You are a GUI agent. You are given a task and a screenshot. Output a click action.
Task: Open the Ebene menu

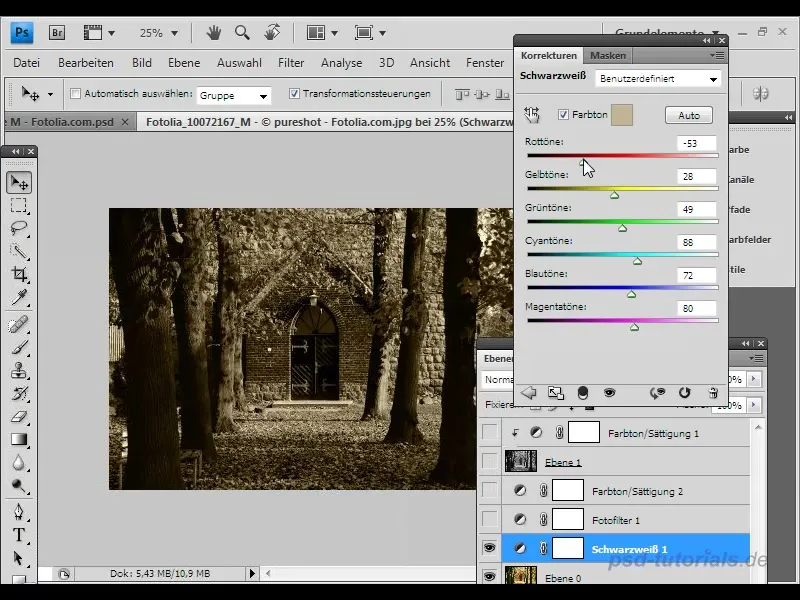184,63
